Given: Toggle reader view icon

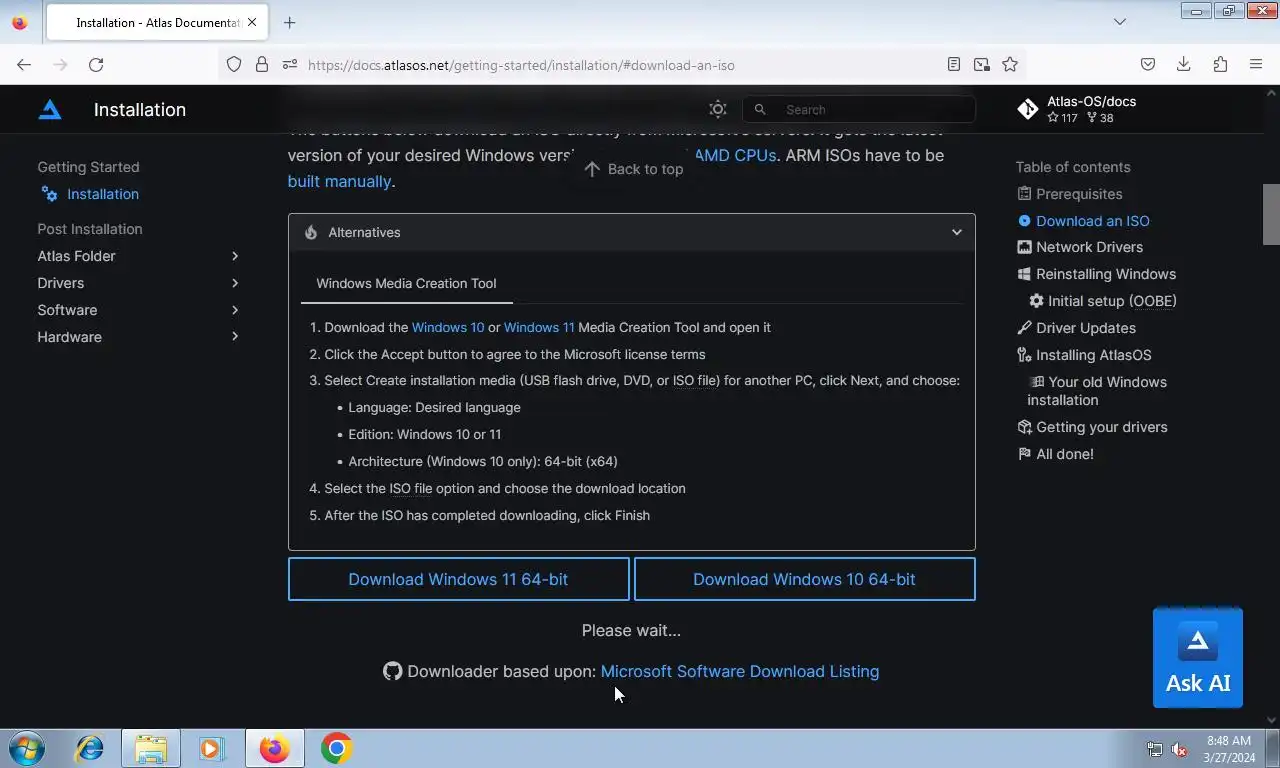Looking at the screenshot, I should click(954, 65).
